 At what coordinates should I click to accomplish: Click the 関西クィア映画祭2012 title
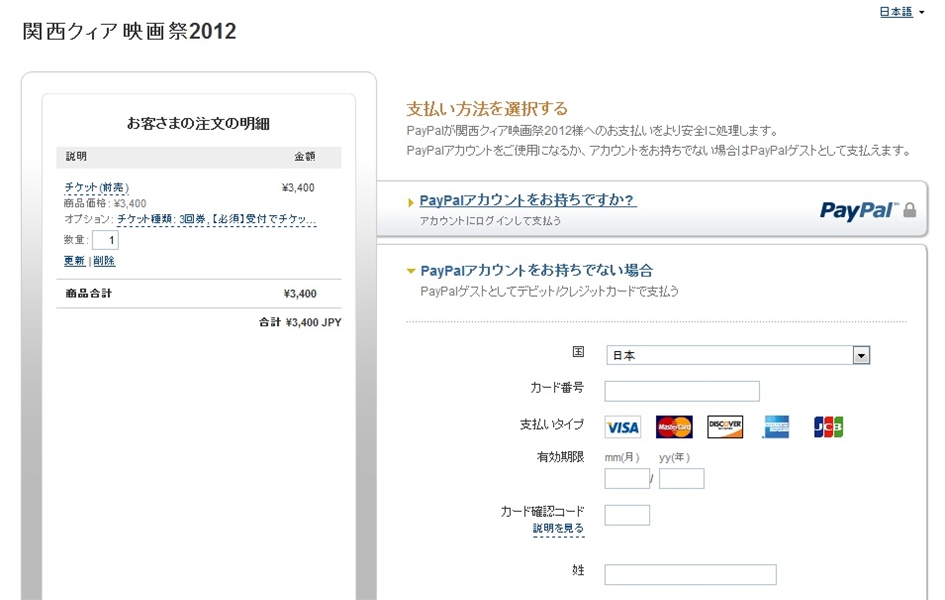tap(130, 31)
